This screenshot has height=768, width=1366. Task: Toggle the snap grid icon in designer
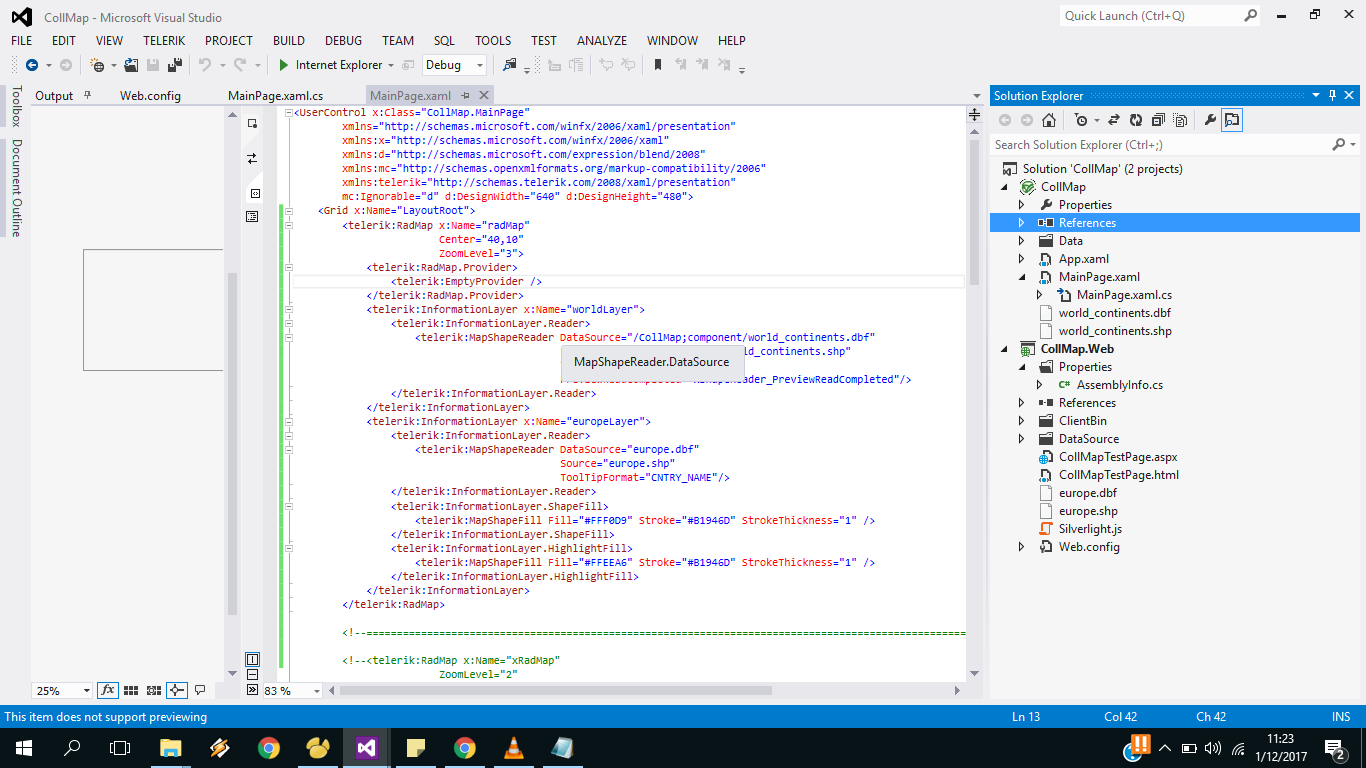coord(131,690)
